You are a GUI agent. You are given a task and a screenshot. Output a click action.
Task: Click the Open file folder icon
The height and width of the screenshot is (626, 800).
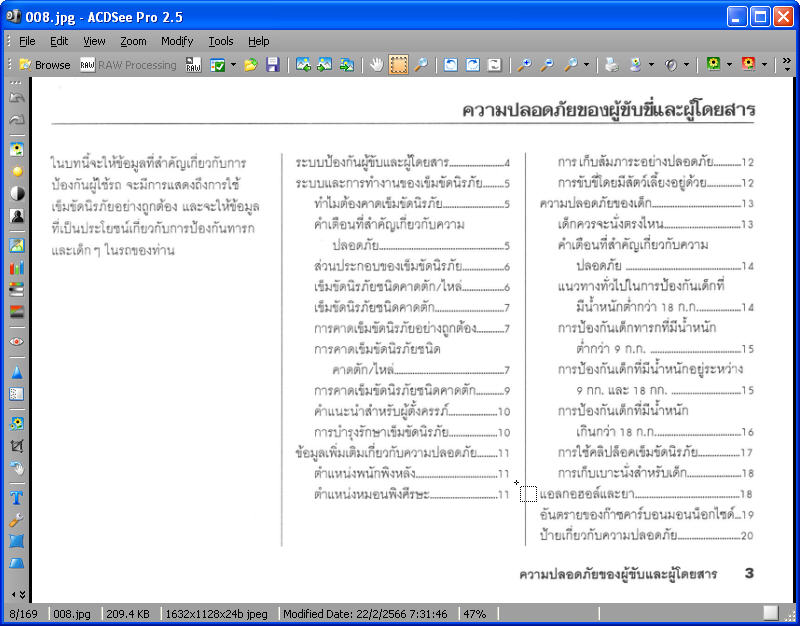pos(251,65)
